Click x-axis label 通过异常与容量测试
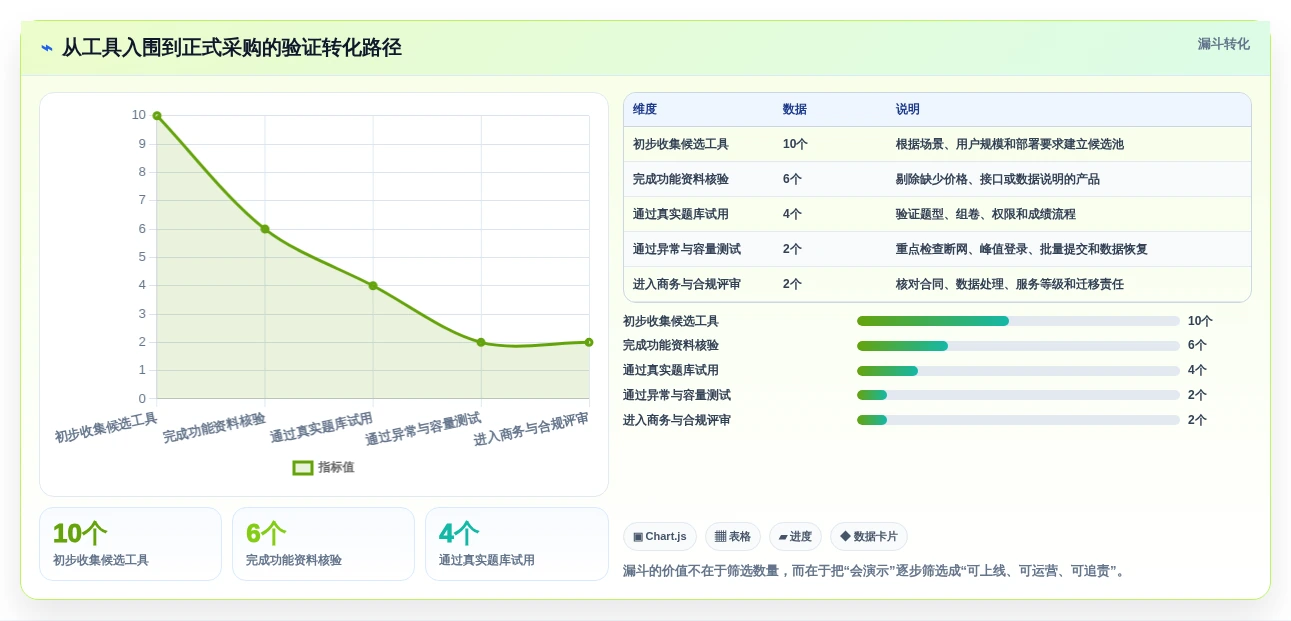The height and width of the screenshot is (621, 1291). [x=423, y=429]
